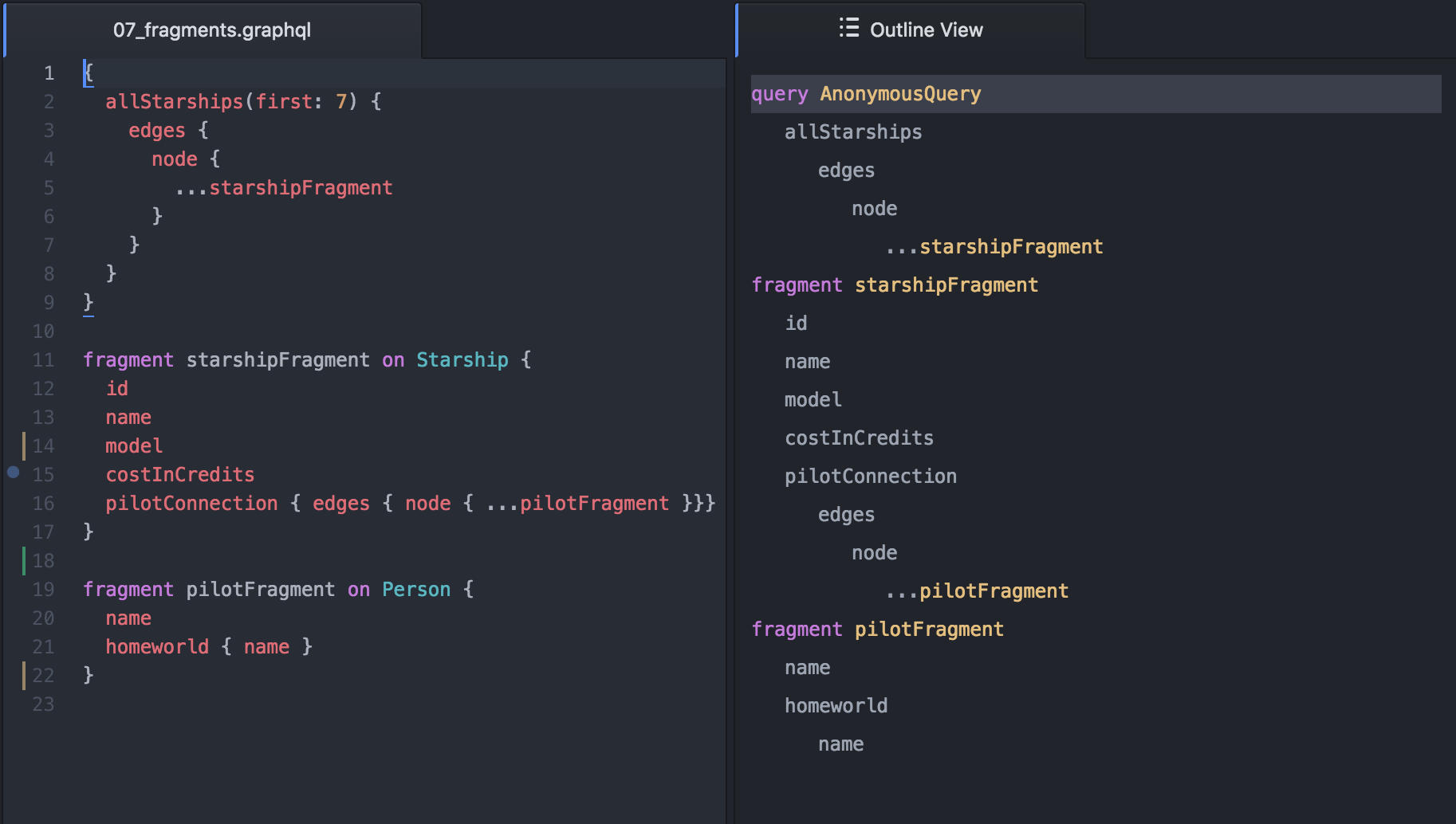Click the fragment keyword on line 19
This screenshot has width=1456, height=824.
click(128, 590)
